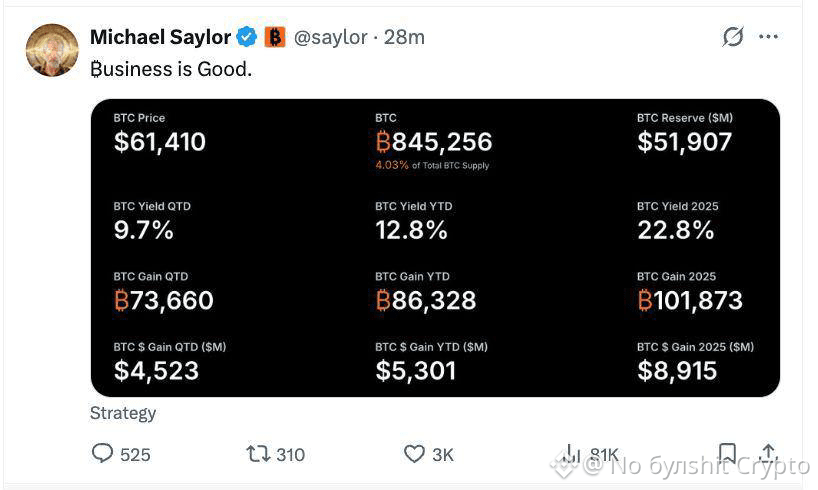Image resolution: width=818 pixels, height=490 pixels.
Task: Open Michael Saylor's profile avatar
Action: (x=52, y=50)
